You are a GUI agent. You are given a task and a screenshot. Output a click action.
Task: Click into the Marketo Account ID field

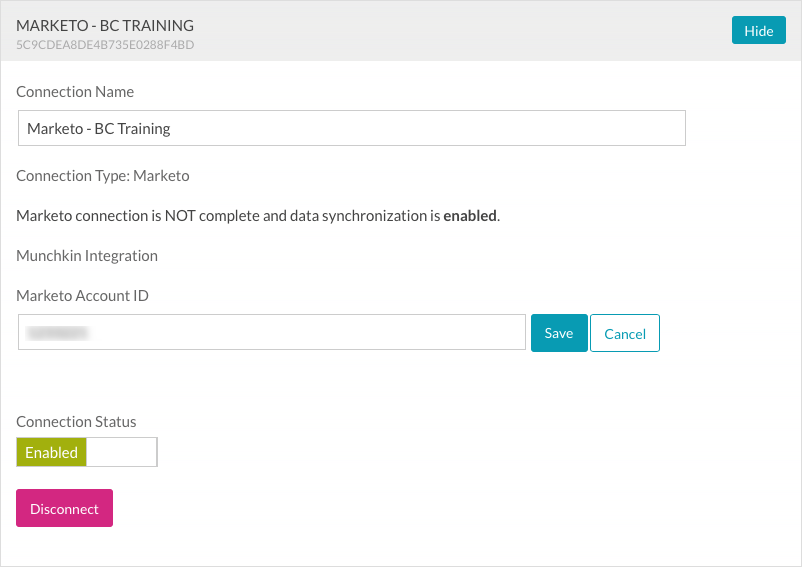coord(300,333)
